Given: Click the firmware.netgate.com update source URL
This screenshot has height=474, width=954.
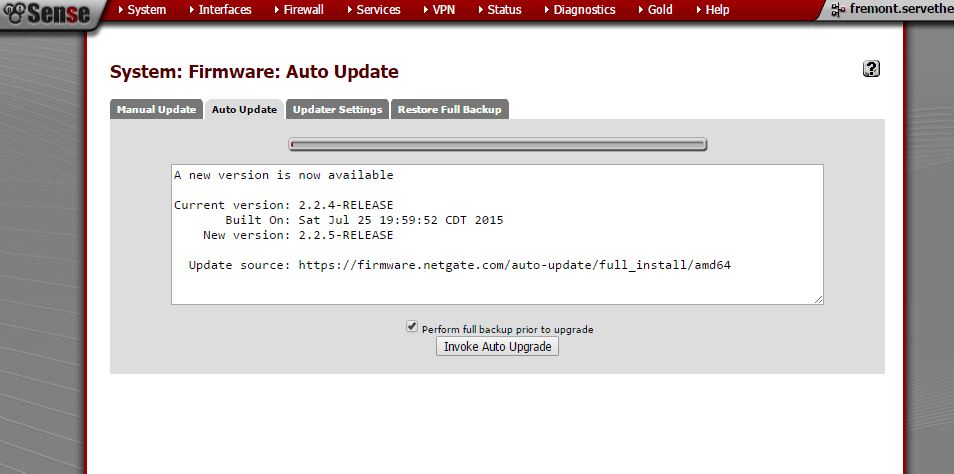Looking at the screenshot, I should coord(515,265).
